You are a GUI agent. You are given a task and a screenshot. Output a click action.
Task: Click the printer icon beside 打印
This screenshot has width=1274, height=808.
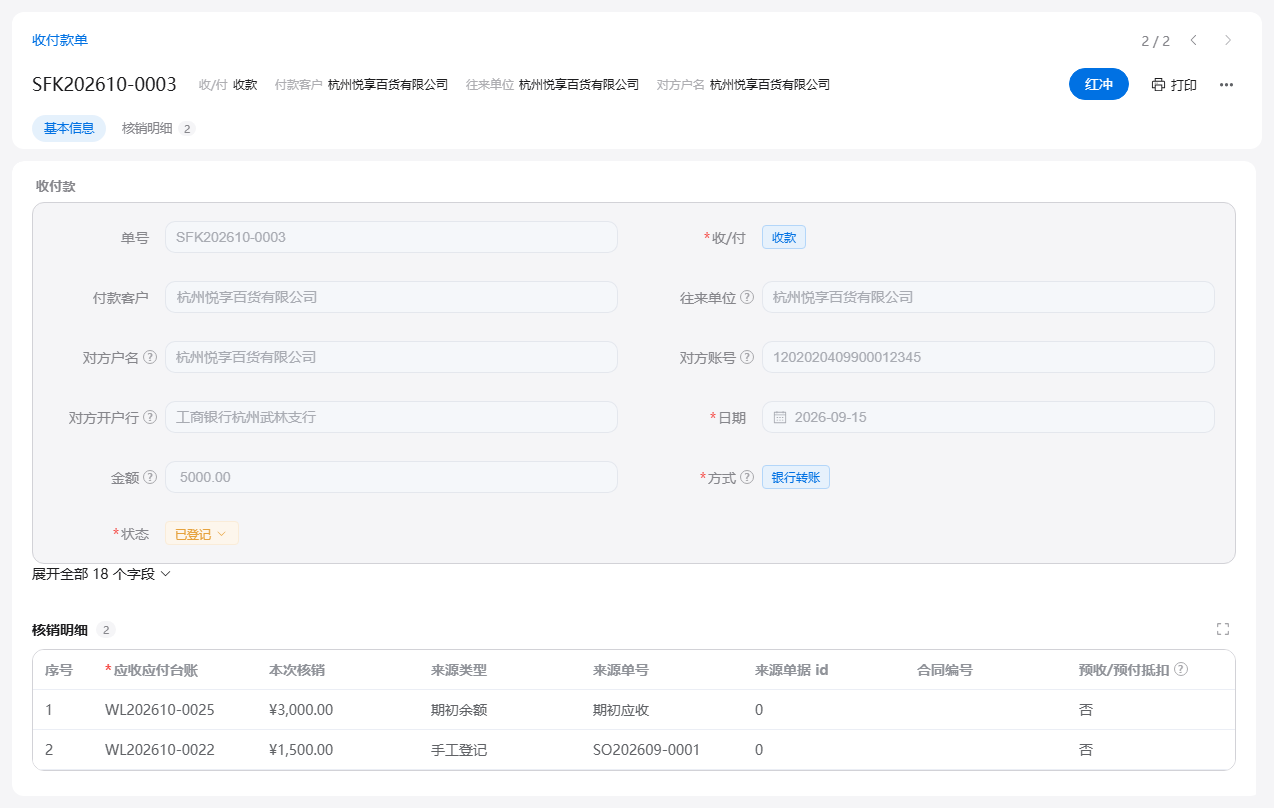pos(1158,85)
